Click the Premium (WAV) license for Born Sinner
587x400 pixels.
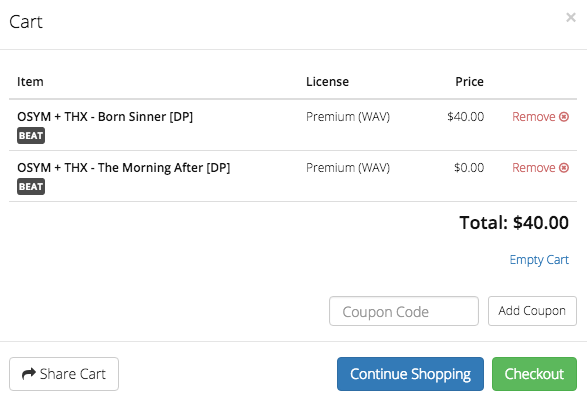[348, 117]
